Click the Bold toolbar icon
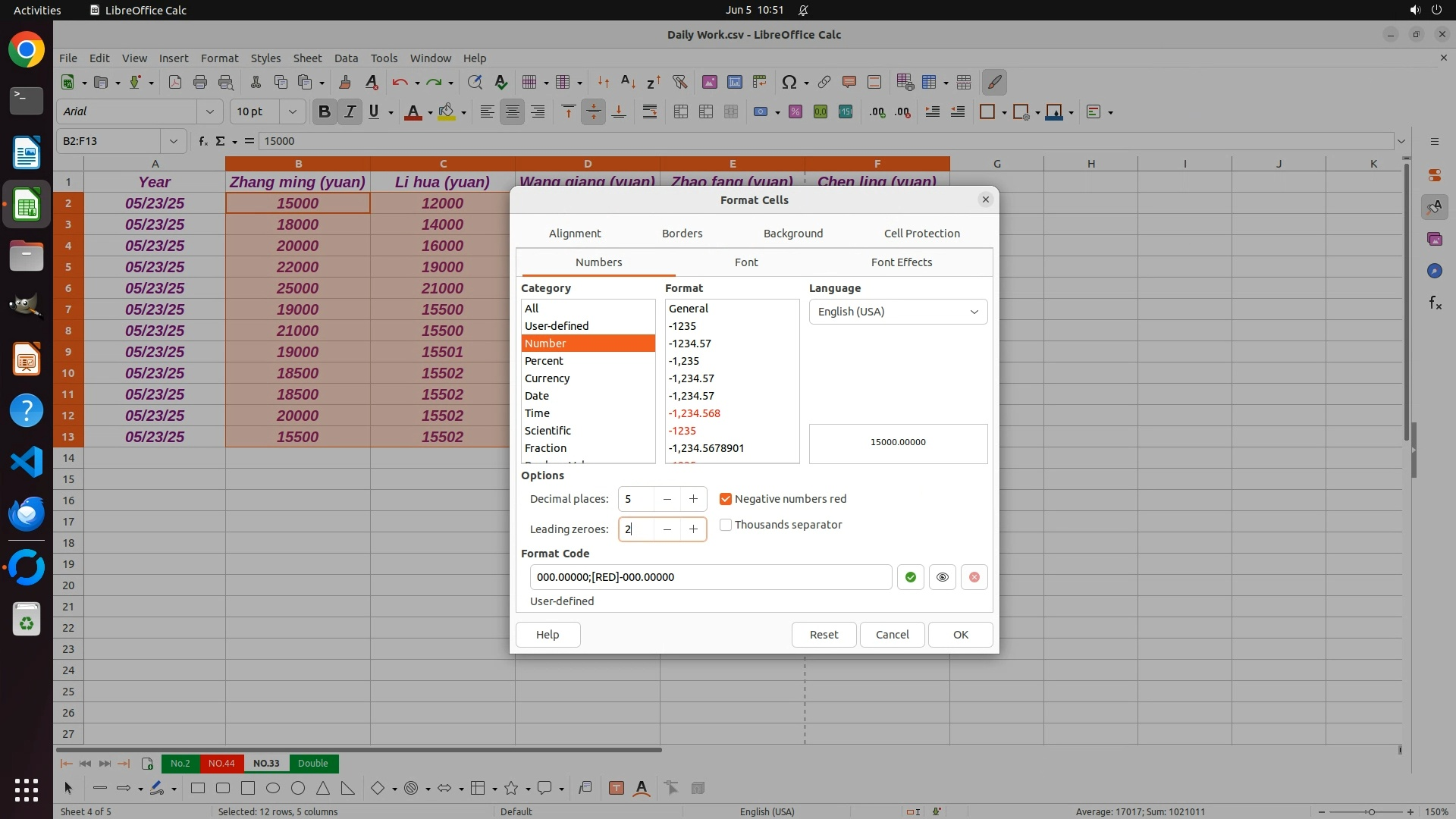The height and width of the screenshot is (819, 1456). point(325,112)
